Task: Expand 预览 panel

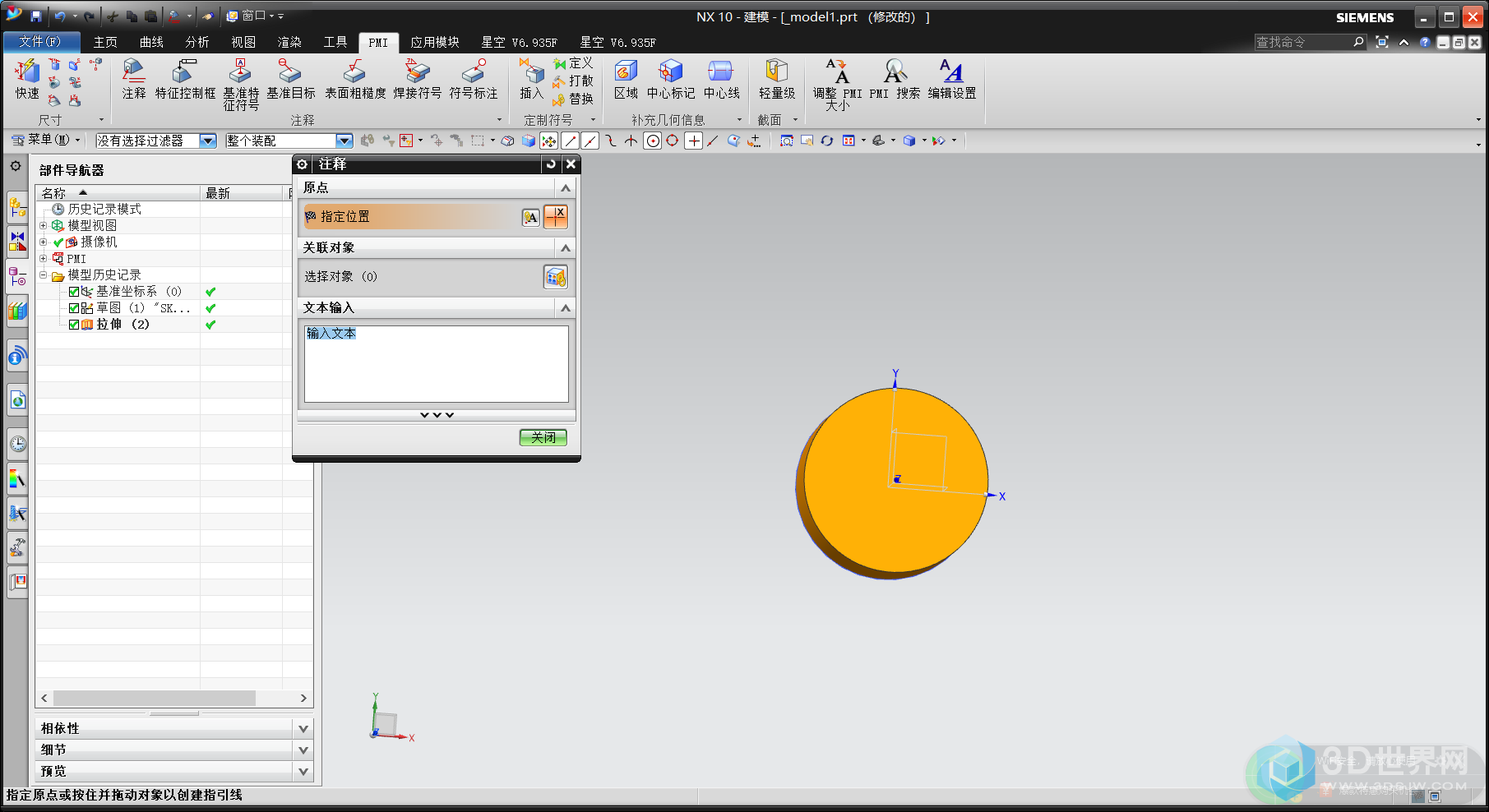Action: coord(303,772)
